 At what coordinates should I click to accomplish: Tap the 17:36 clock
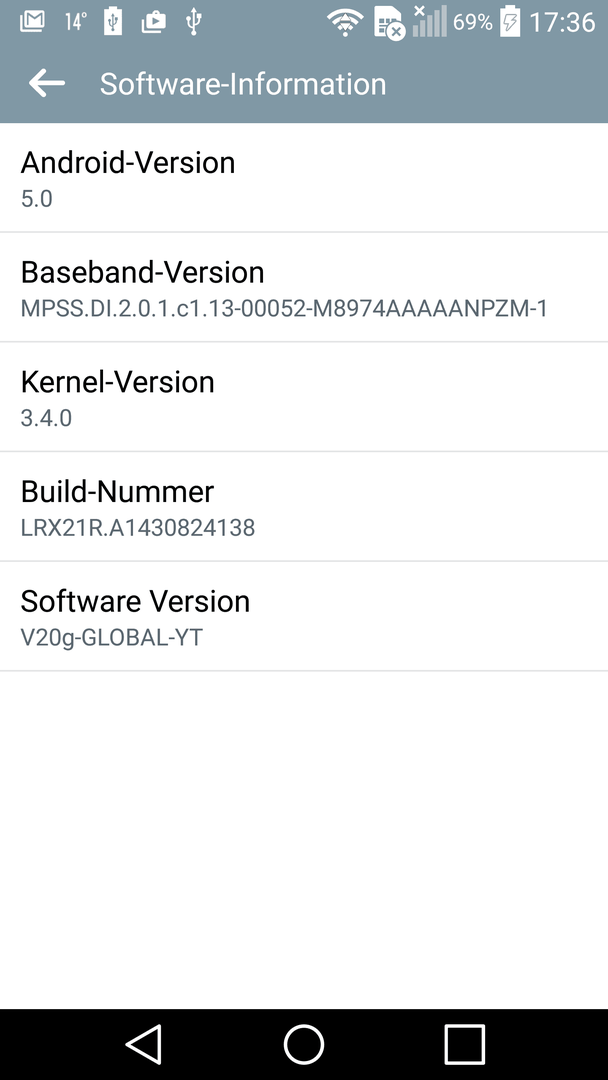[562, 23]
